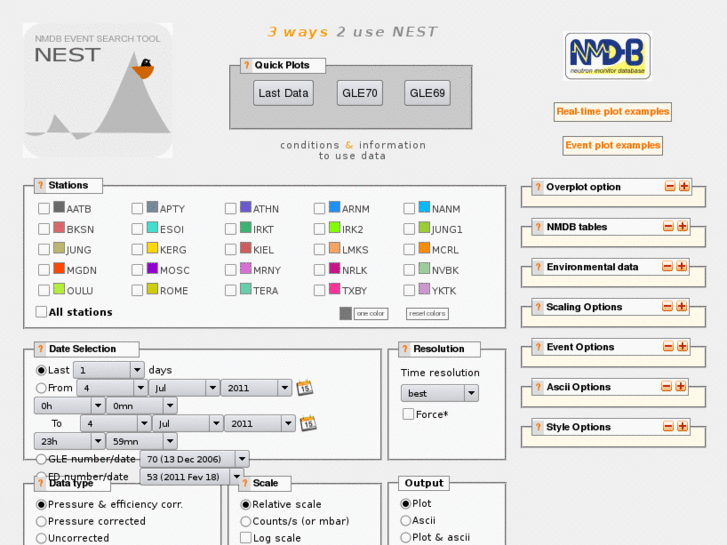The image size is (727, 545).
Task: Open Time resolution best dropdown
Action: tap(440, 393)
